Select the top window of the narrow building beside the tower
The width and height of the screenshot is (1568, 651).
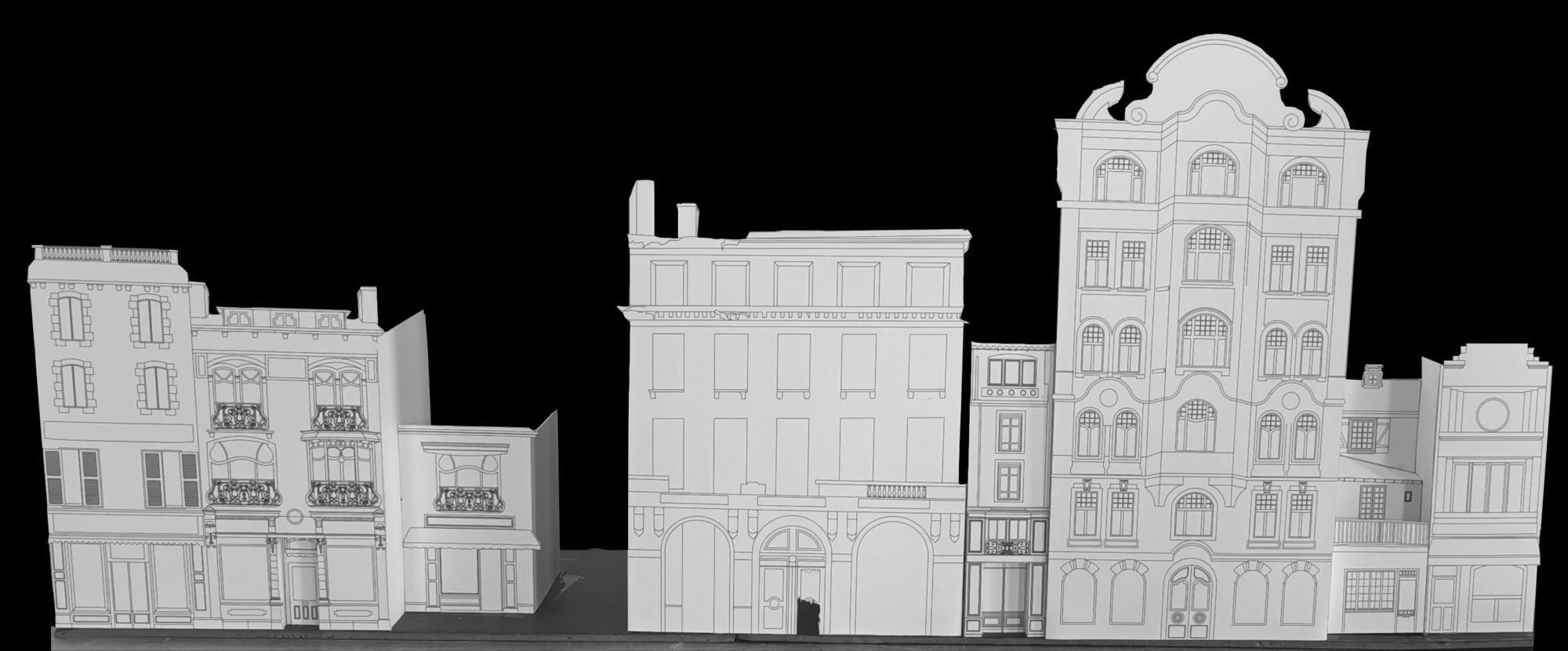[x=1011, y=371]
